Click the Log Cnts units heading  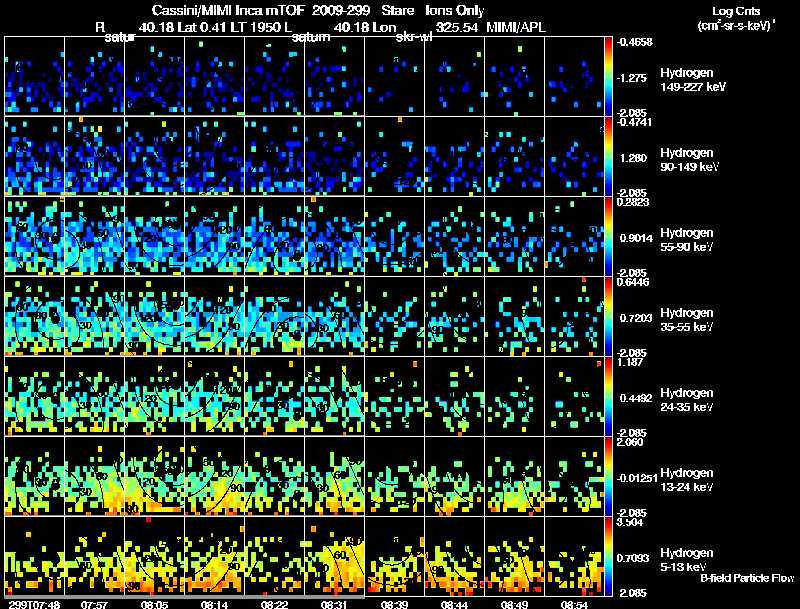tap(736, 18)
